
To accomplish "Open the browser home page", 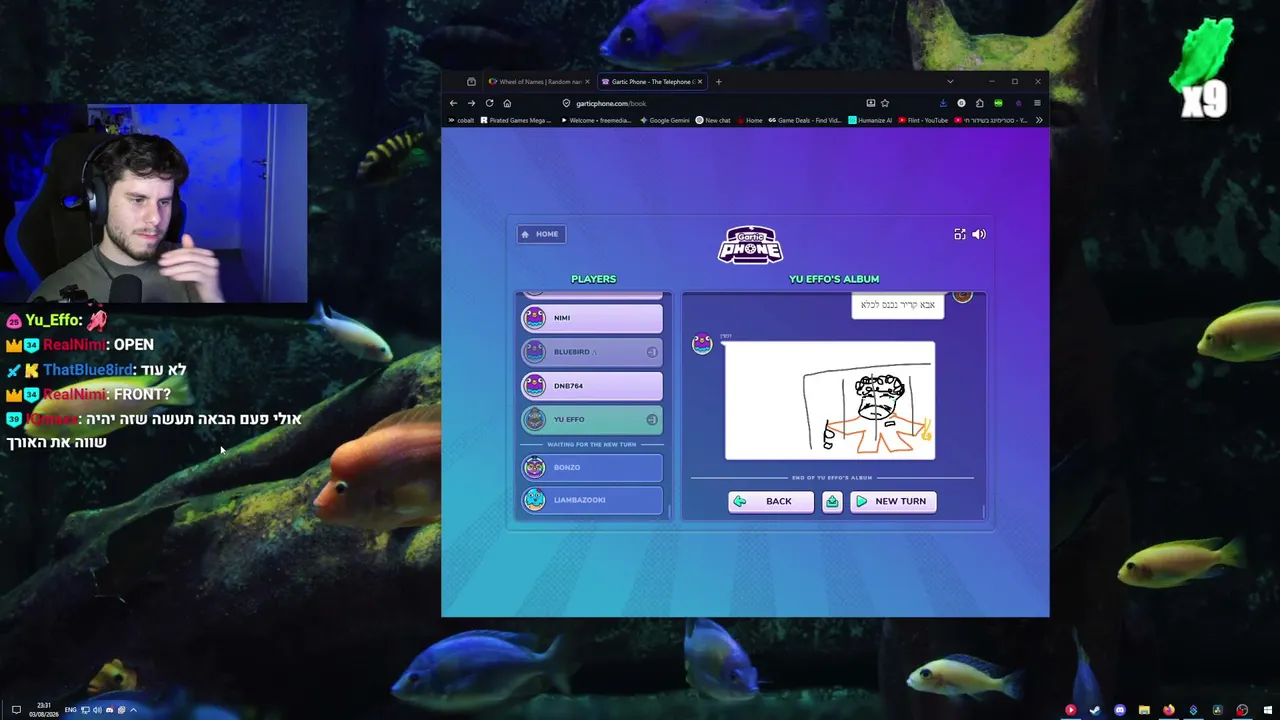I will [507, 103].
